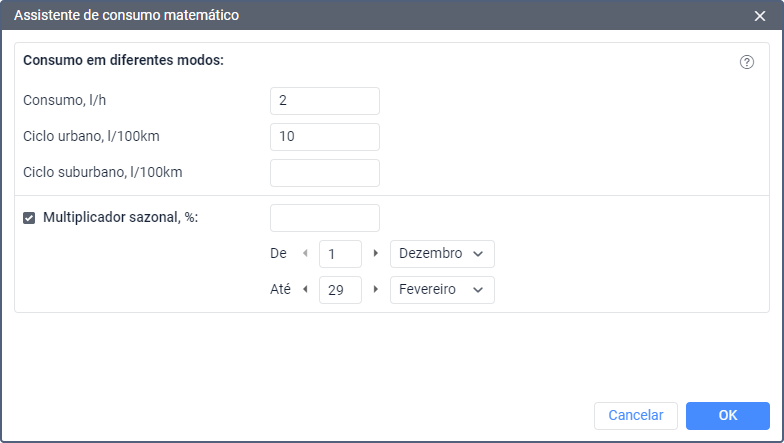The image size is (784, 443).
Task: Focus the Multiplicador sazonal percent field
Action: pos(324,218)
